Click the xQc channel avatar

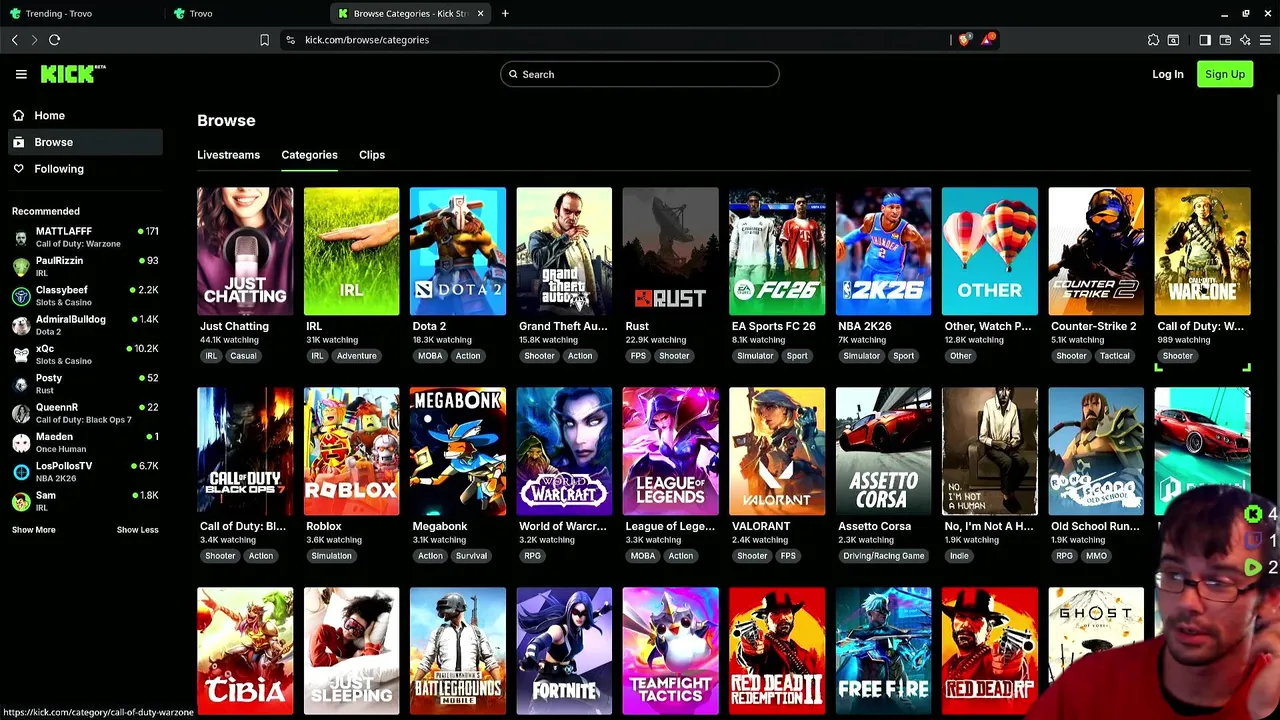click(x=21, y=355)
